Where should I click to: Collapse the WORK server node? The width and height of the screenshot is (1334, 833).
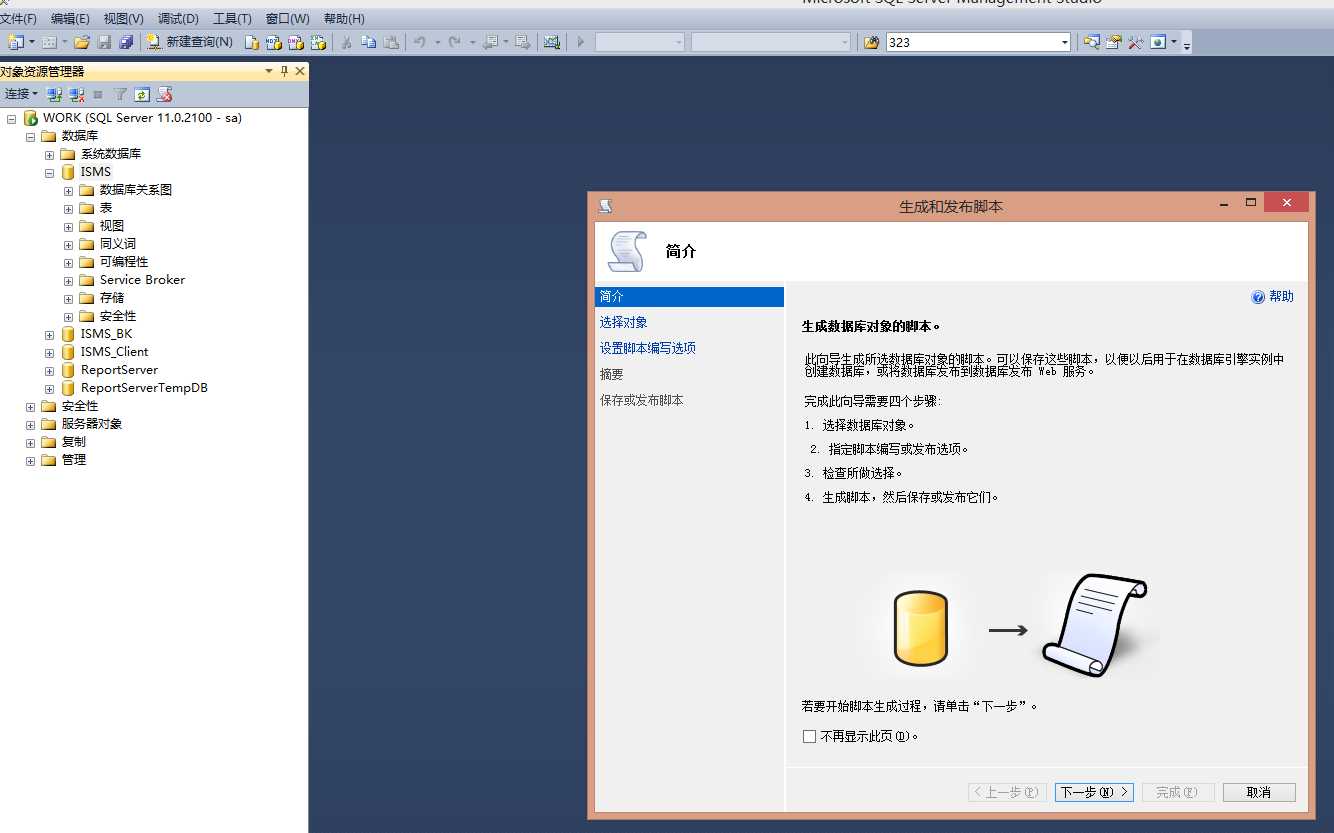click(x=11, y=118)
